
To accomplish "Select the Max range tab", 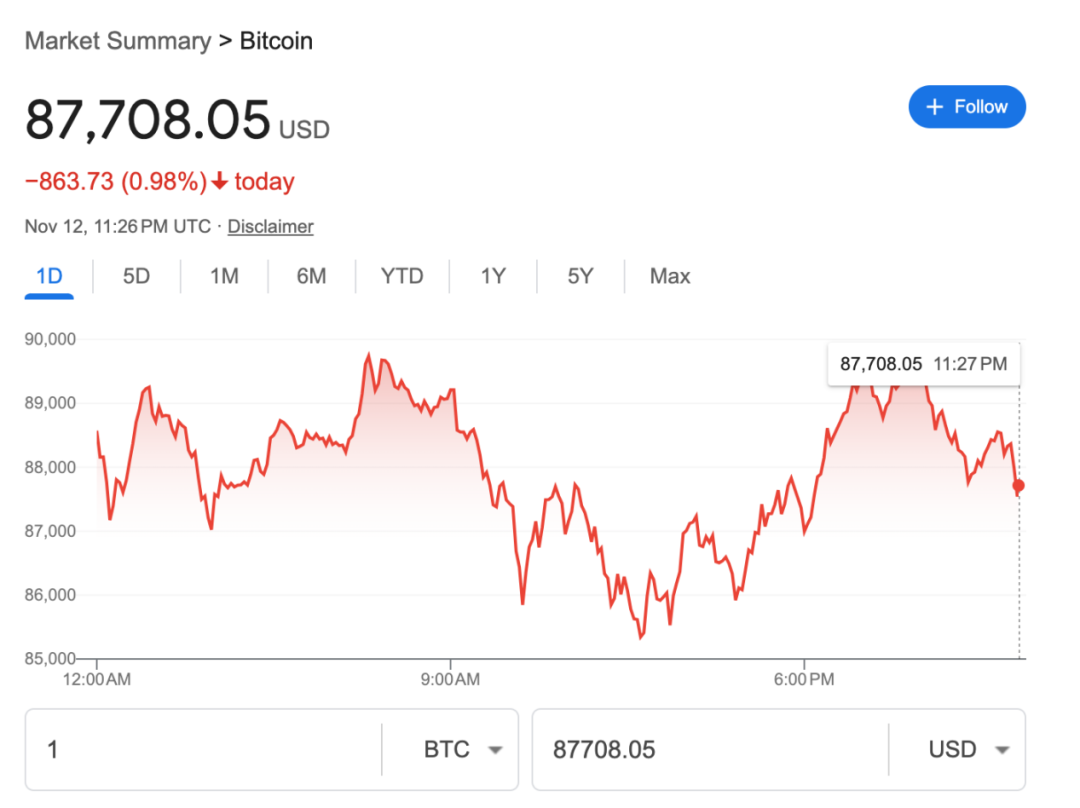I will (x=670, y=276).
